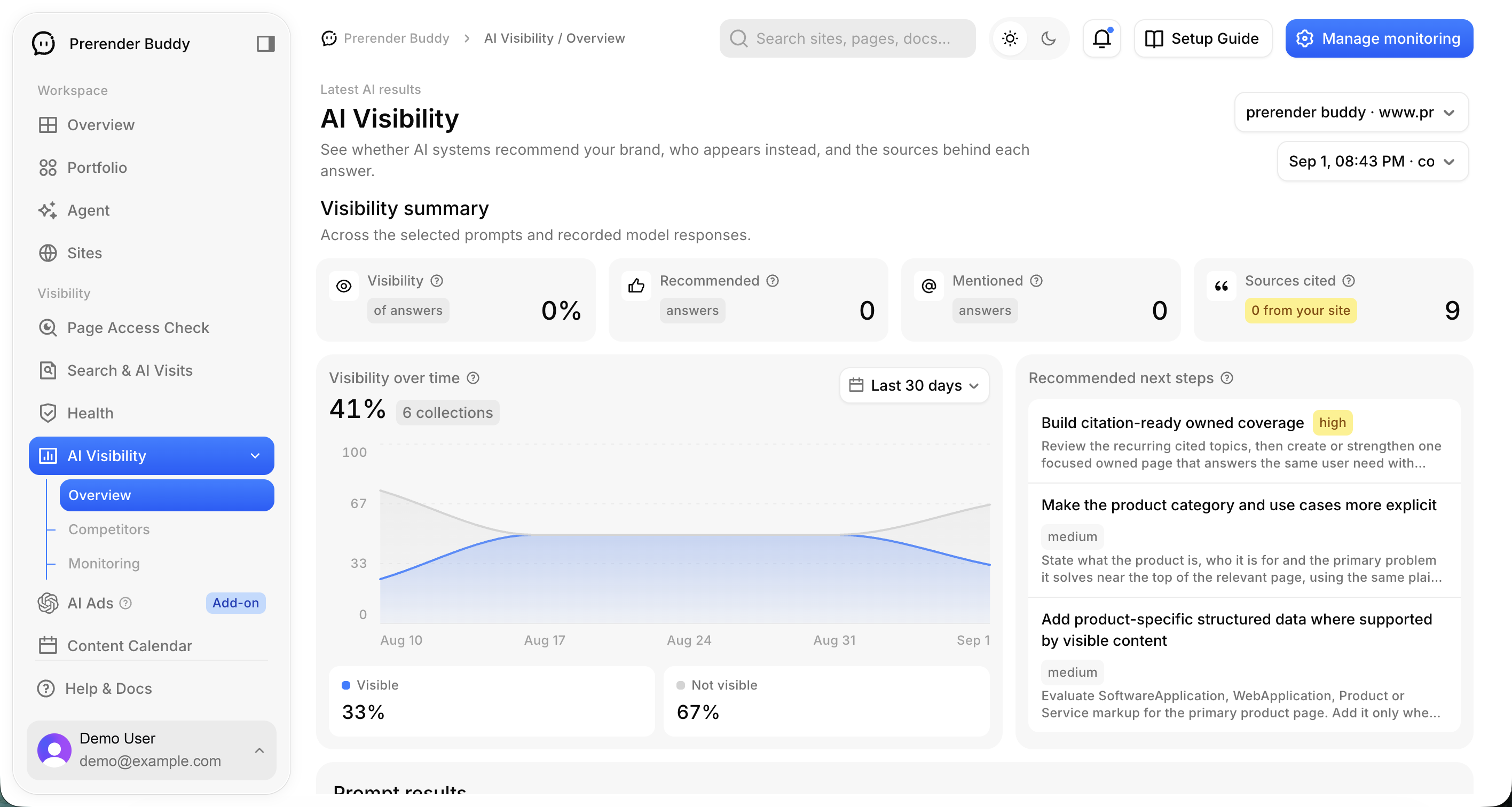Open the Portfolio icon
Image resolution: width=1512 pixels, height=807 pixels.
[48, 168]
